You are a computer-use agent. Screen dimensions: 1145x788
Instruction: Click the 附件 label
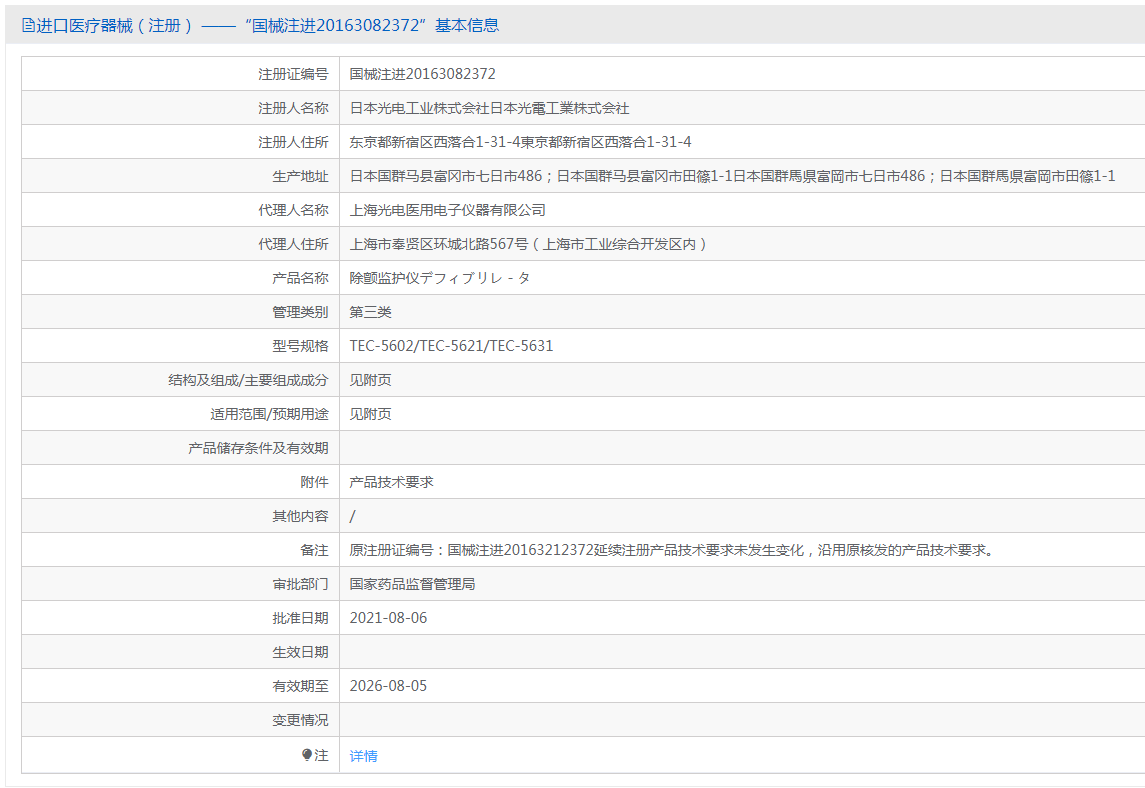click(314, 482)
